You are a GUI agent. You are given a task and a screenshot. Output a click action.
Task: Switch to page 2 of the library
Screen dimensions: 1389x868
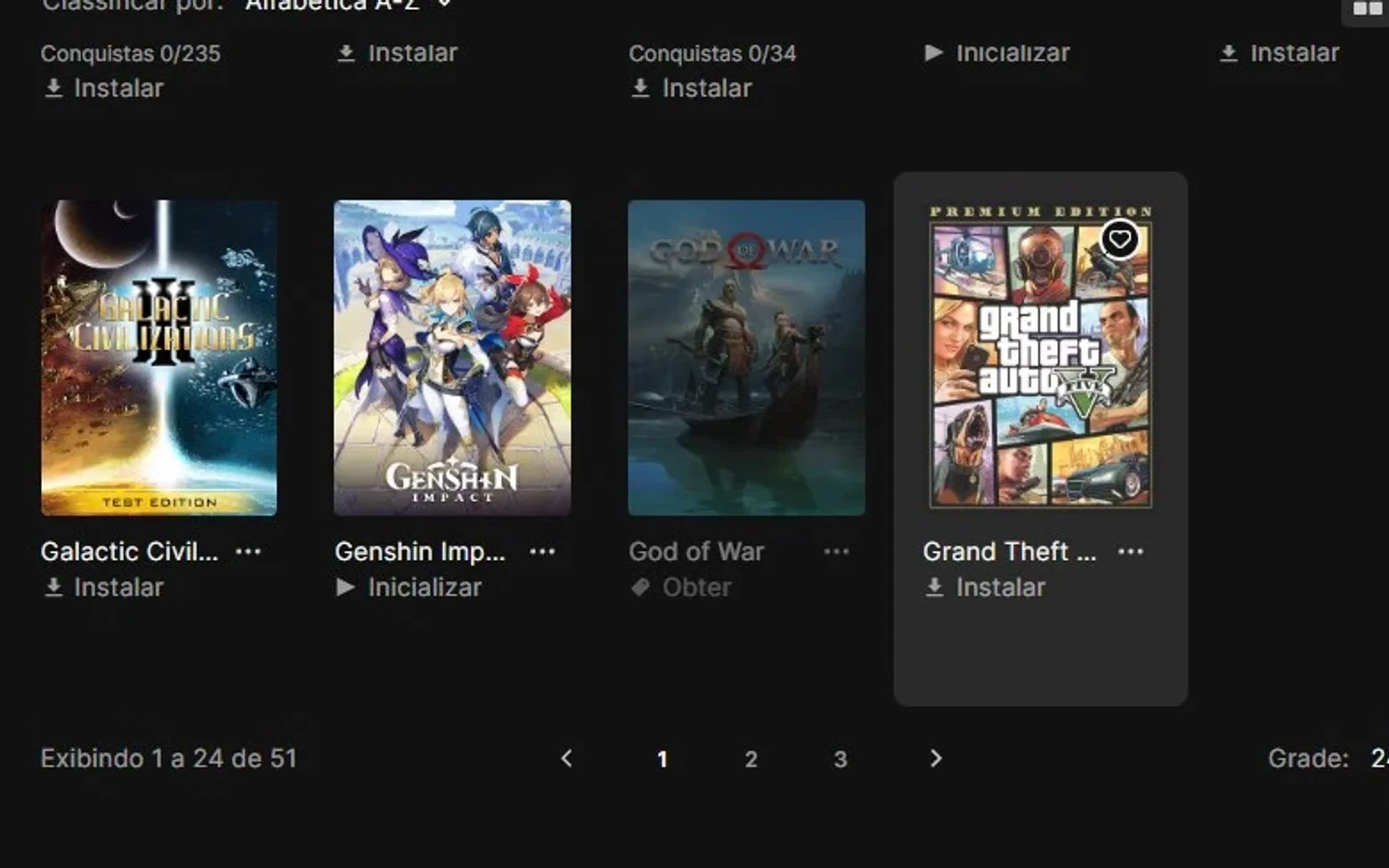[x=751, y=759]
